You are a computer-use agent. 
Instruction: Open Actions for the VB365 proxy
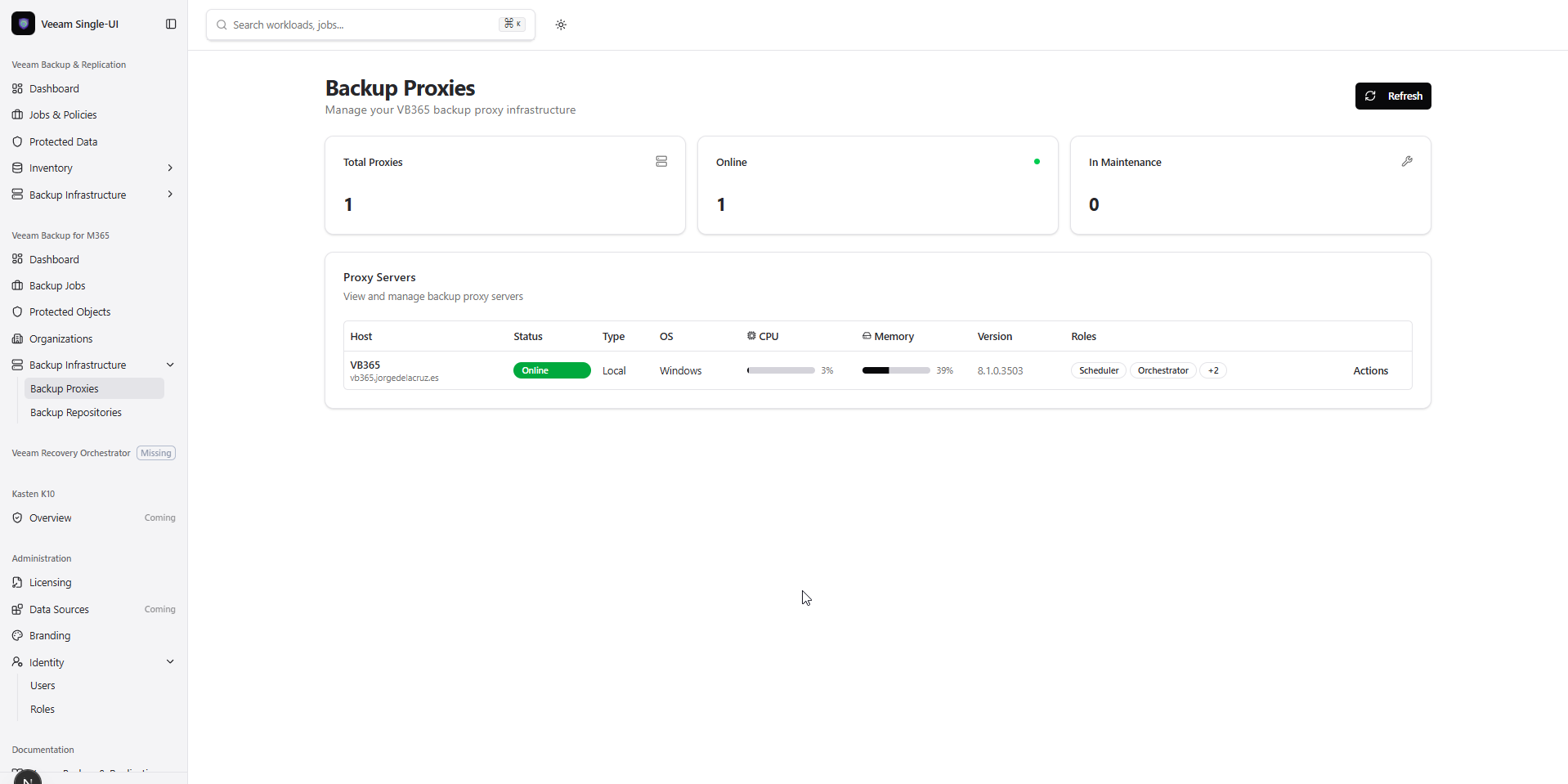click(x=1370, y=370)
